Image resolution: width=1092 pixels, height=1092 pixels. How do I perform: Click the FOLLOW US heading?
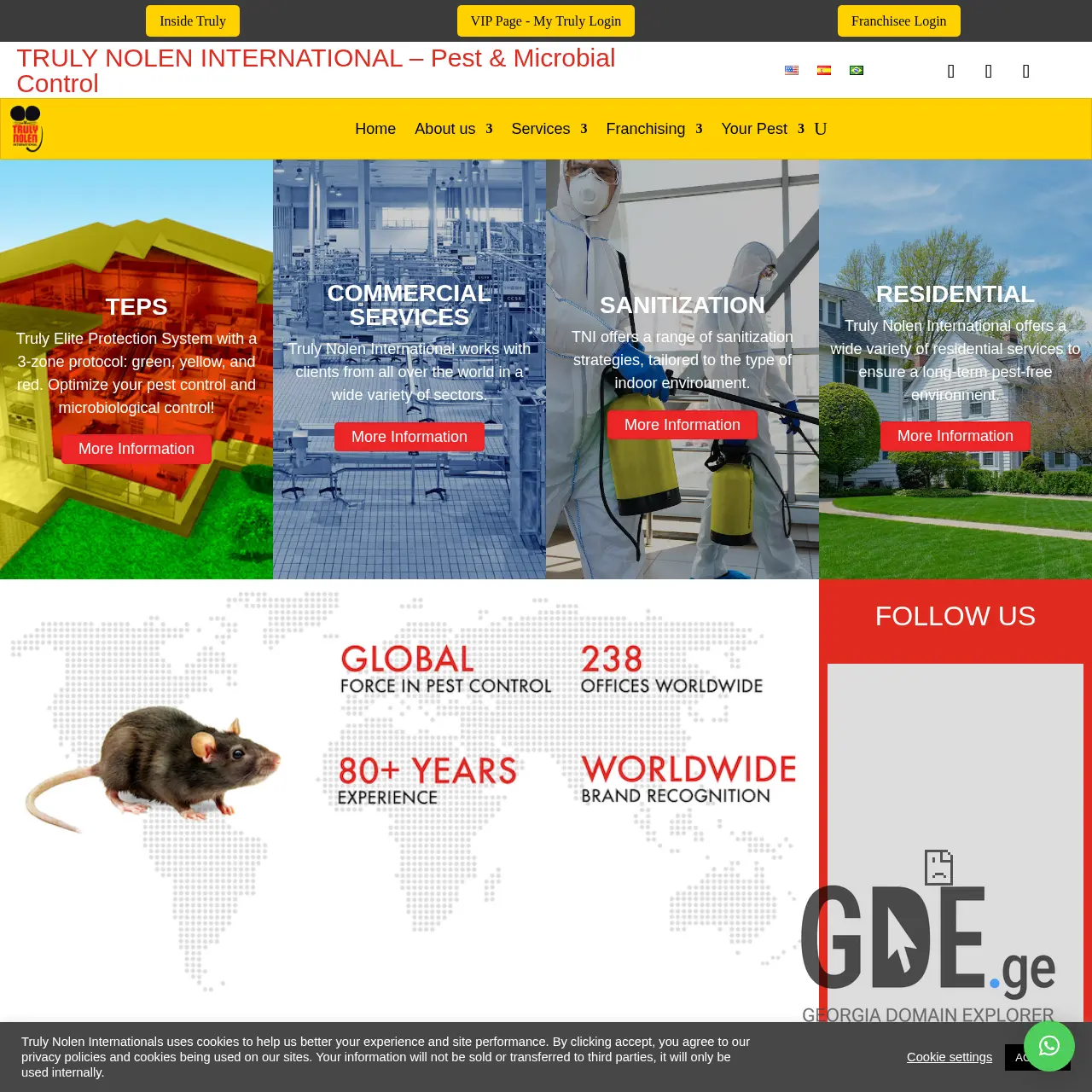point(955,616)
